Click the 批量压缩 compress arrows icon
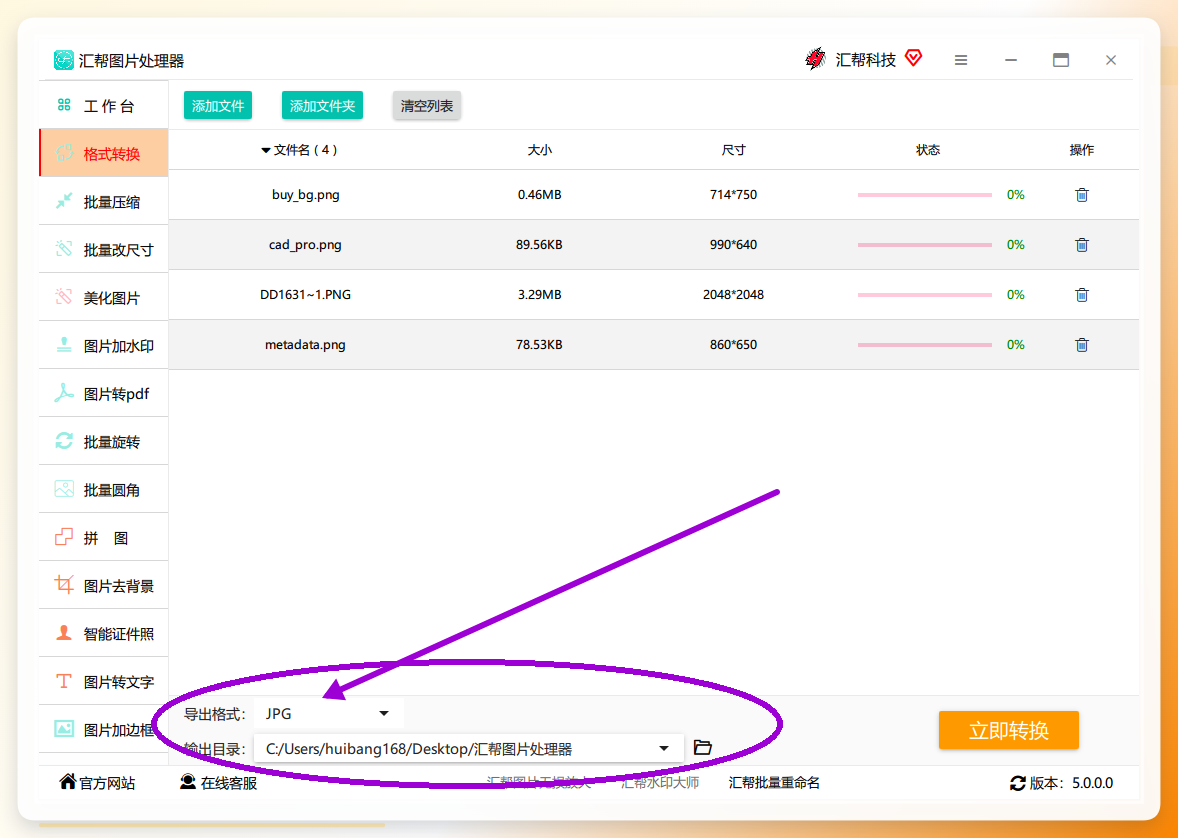Viewport: 1178px width, 838px height. click(64, 201)
